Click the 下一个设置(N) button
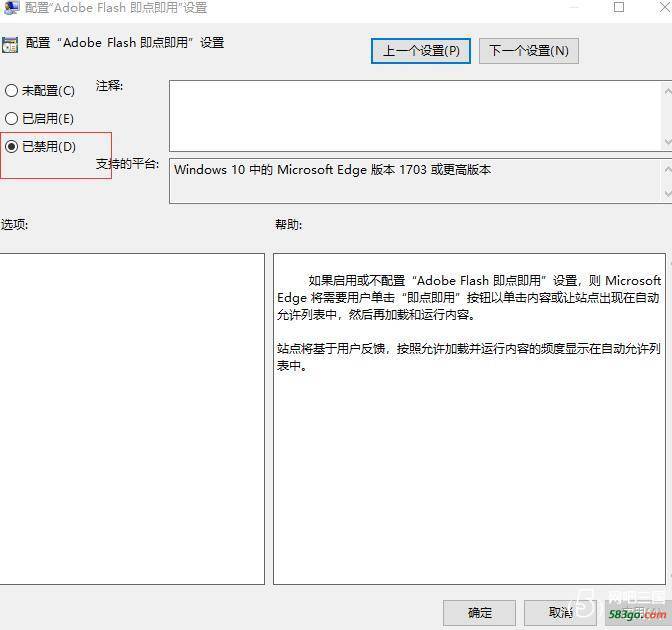Screen dimensions: 672x630 point(529,51)
